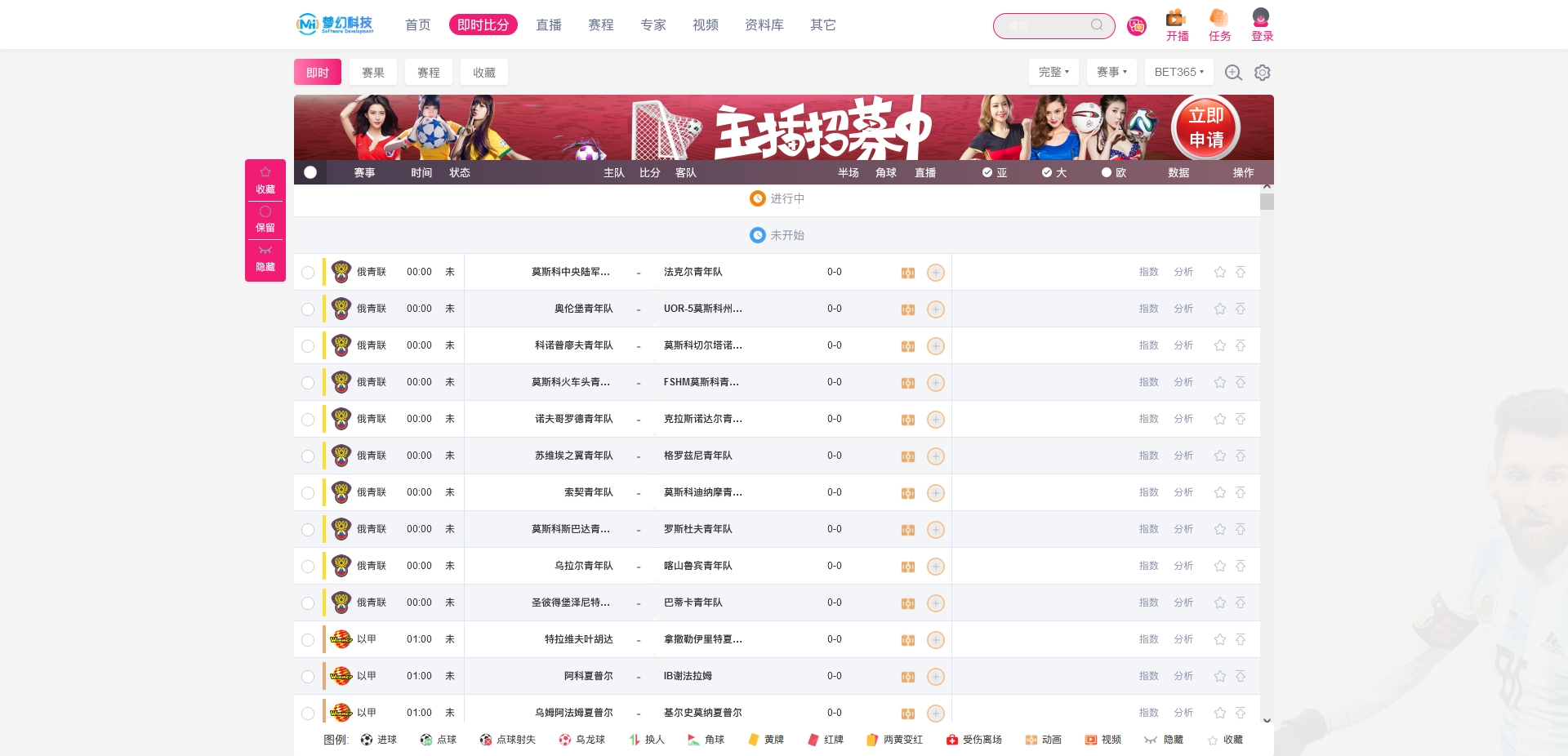Viewport: 1568px width, 756px height.
Task: Open 分析 link for 拿撒勒伊里特夏 match
Action: [1183, 639]
